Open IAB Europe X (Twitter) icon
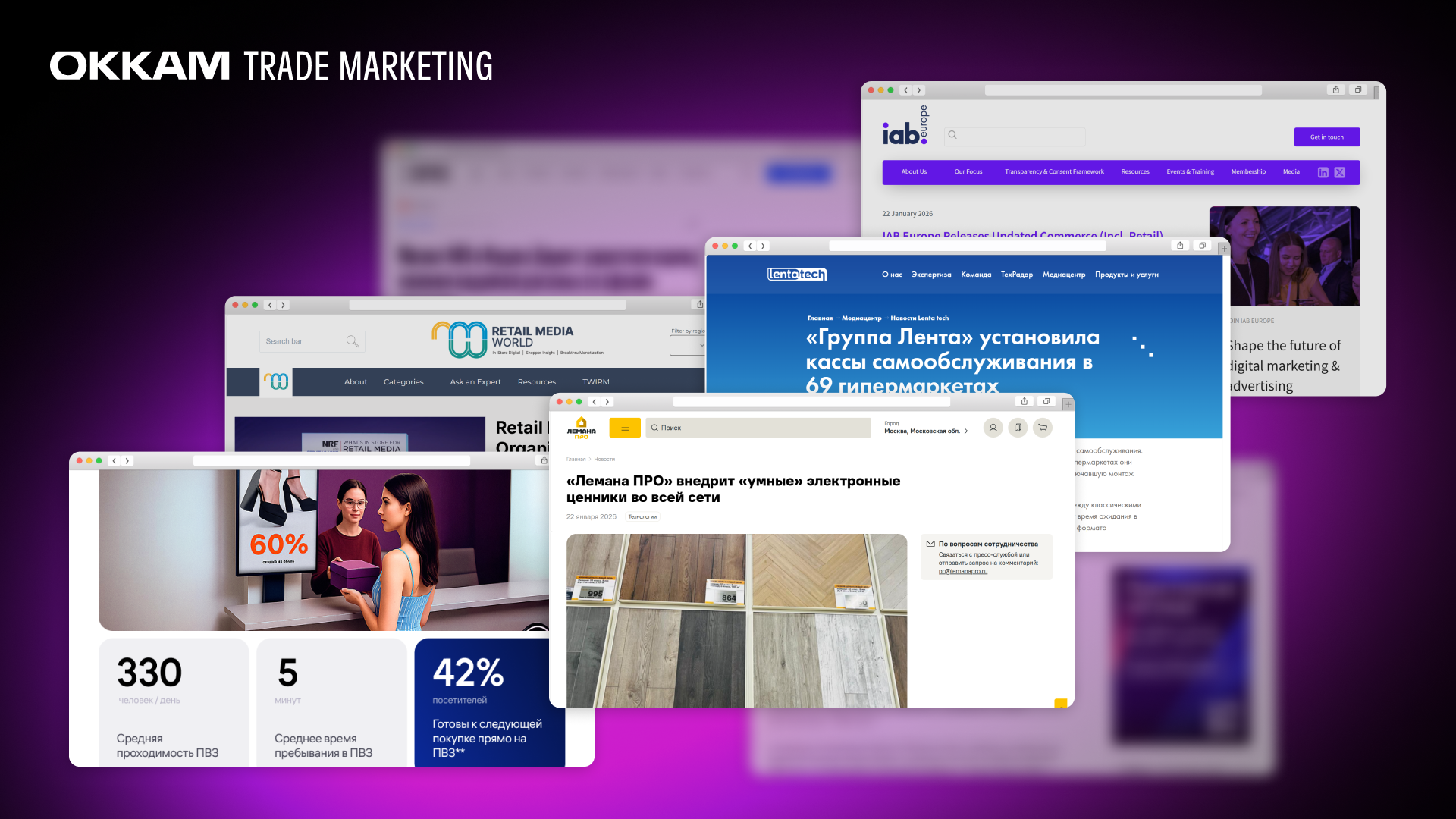This screenshot has height=819, width=1456. click(1340, 172)
